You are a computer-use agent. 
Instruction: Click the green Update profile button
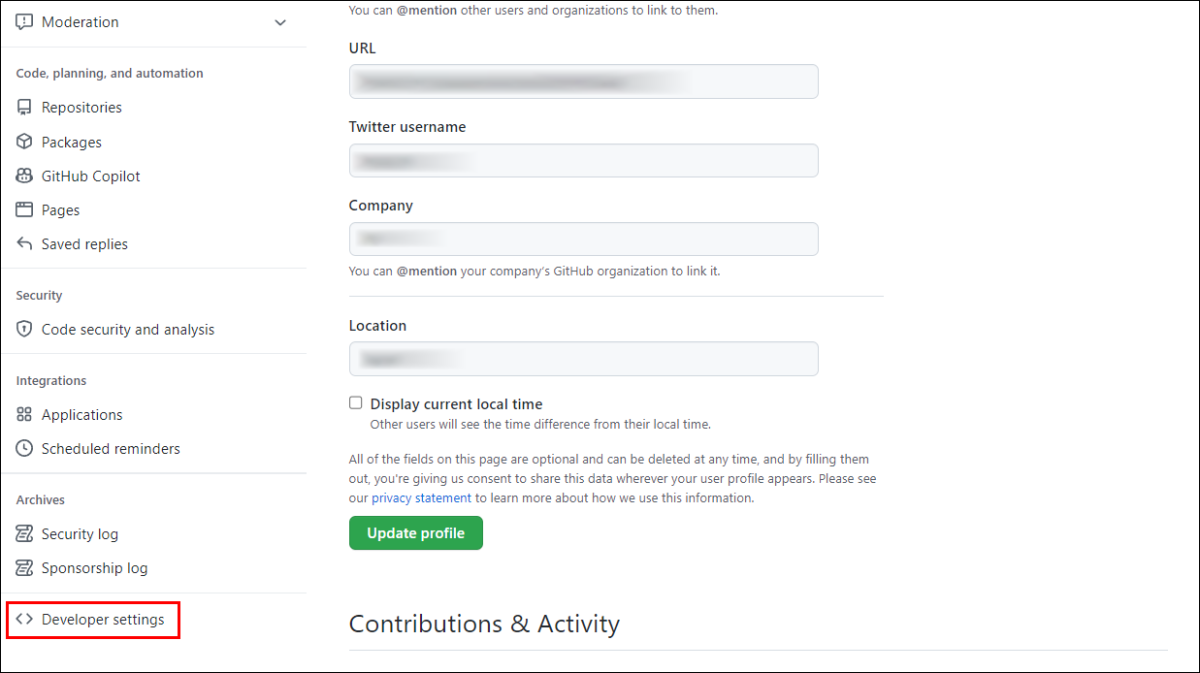[x=416, y=533]
